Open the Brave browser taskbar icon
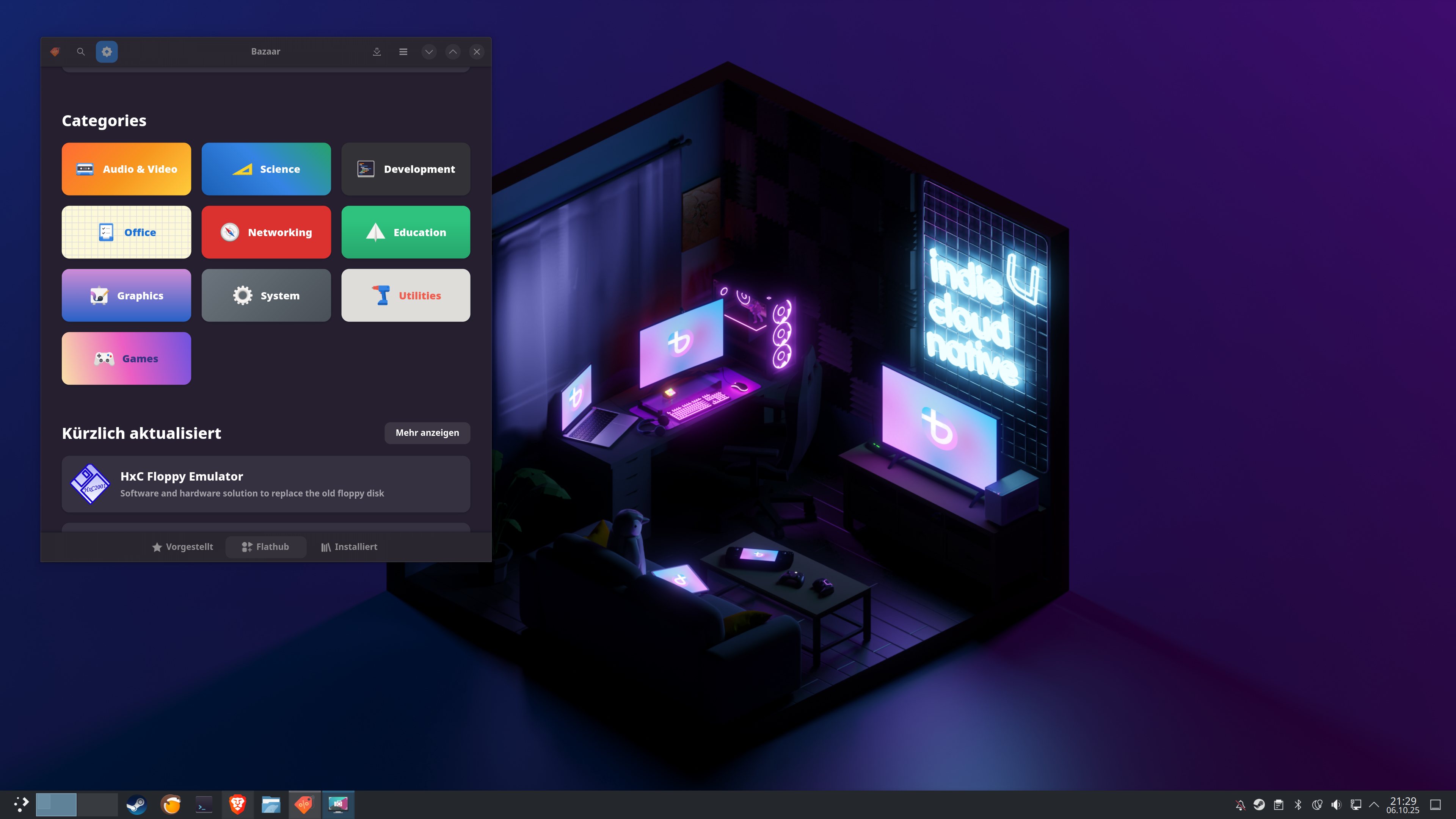1456x819 pixels. [237, 804]
